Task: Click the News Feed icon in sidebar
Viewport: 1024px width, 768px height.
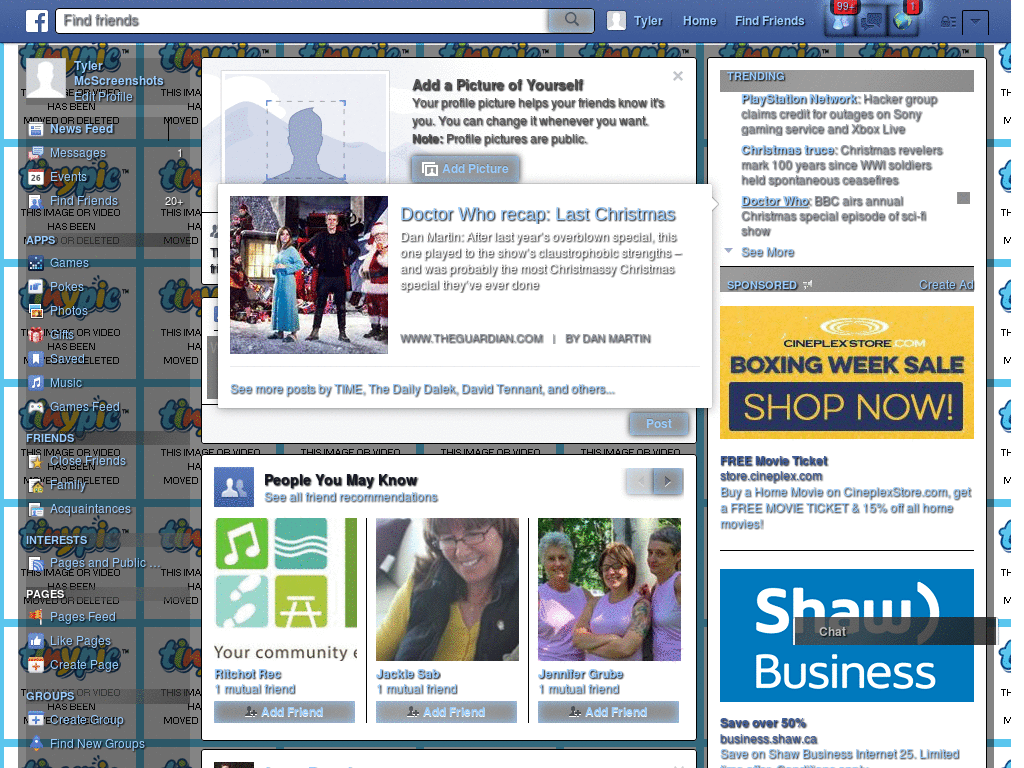Action: click(x=36, y=129)
